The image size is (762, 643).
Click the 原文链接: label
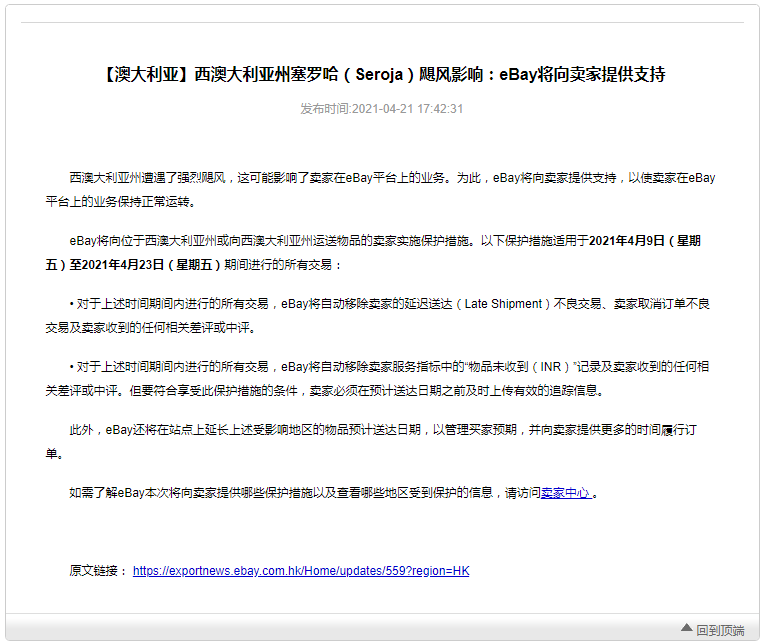coord(98,571)
